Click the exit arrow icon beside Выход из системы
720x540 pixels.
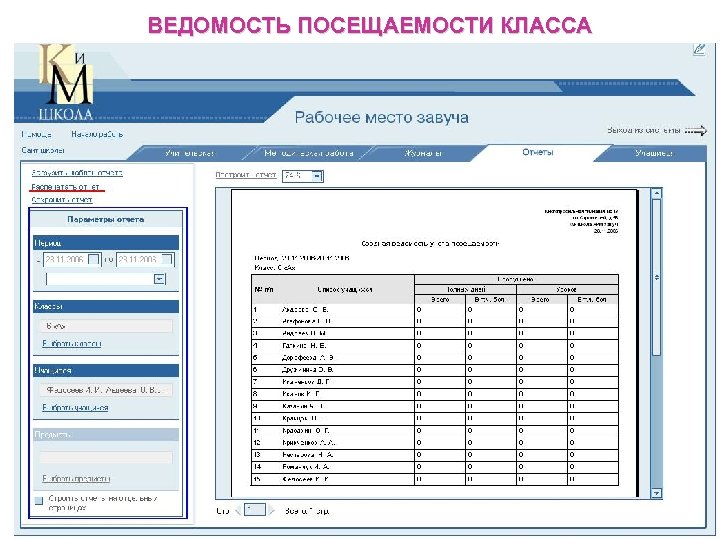coord(696,131)
